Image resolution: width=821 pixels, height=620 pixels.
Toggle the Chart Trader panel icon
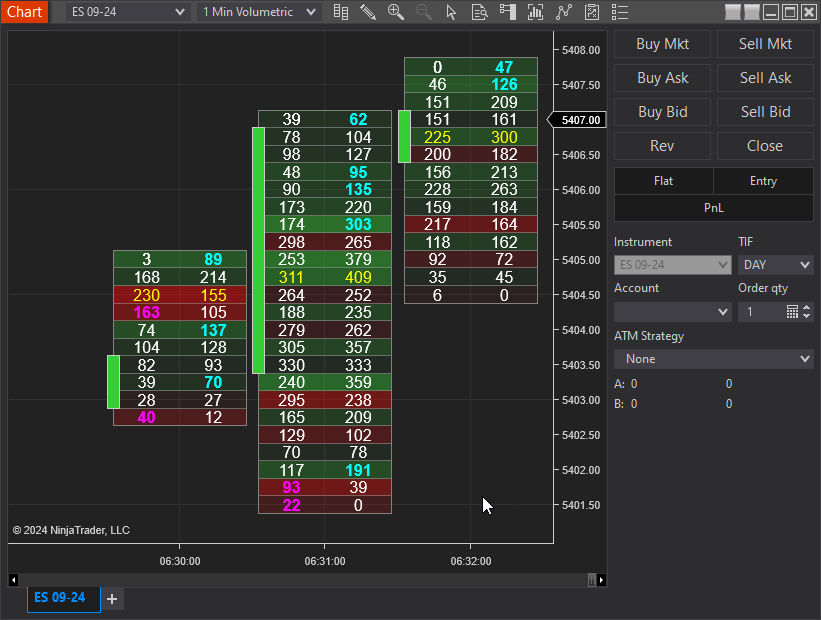[x=507, y=12]
